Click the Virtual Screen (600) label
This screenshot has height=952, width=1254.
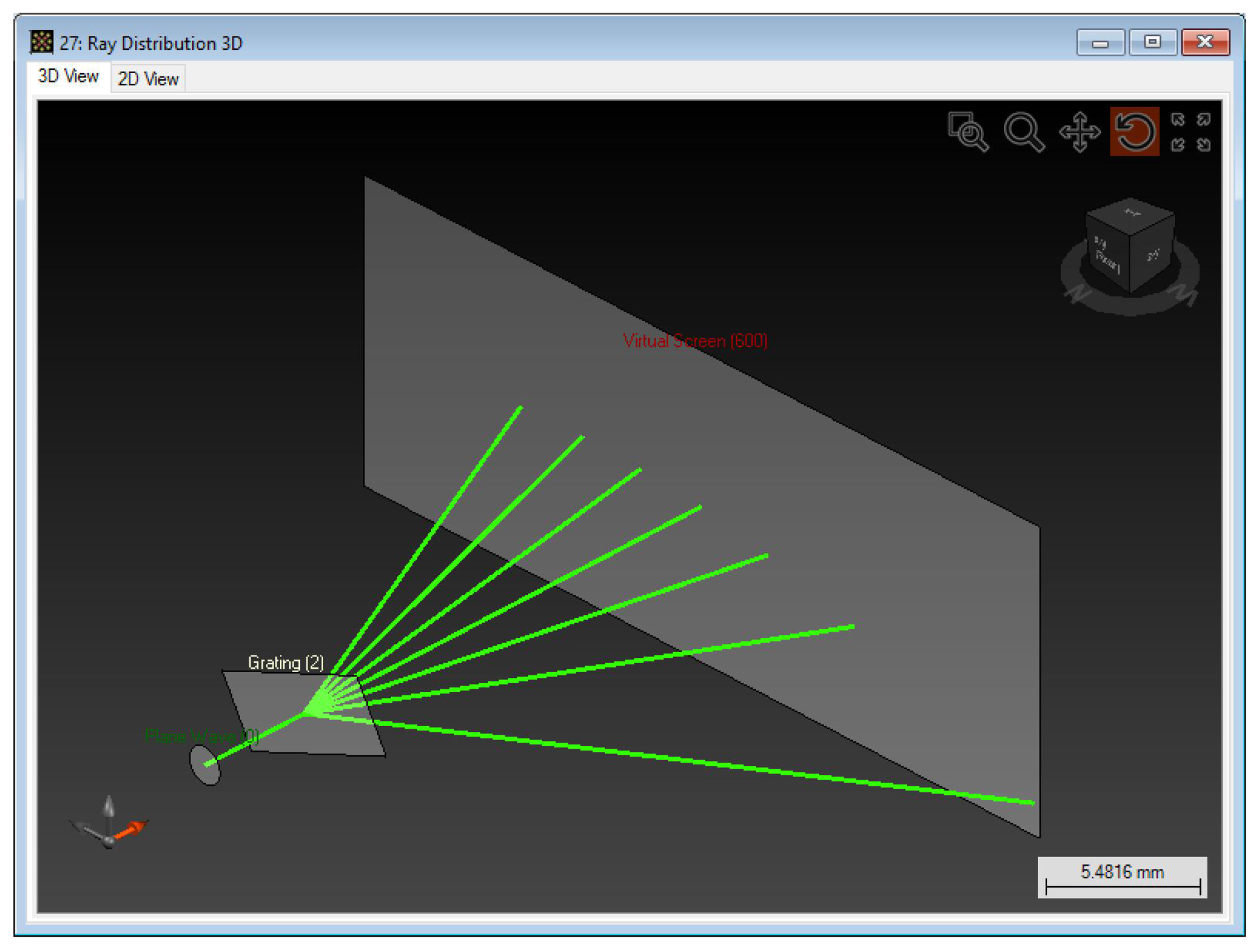click(x=695, y=341)
